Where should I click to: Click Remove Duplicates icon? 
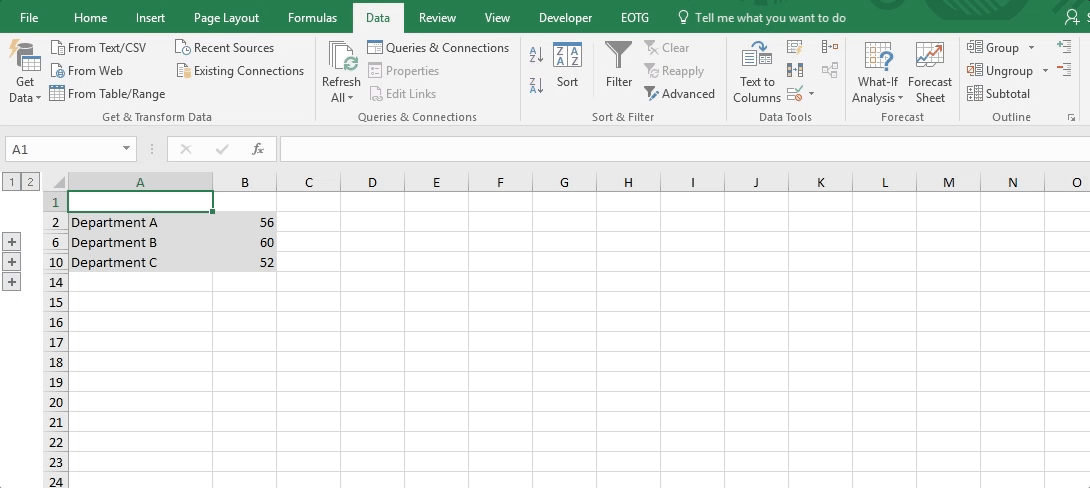pyautogui.click(x=795, y=70)
